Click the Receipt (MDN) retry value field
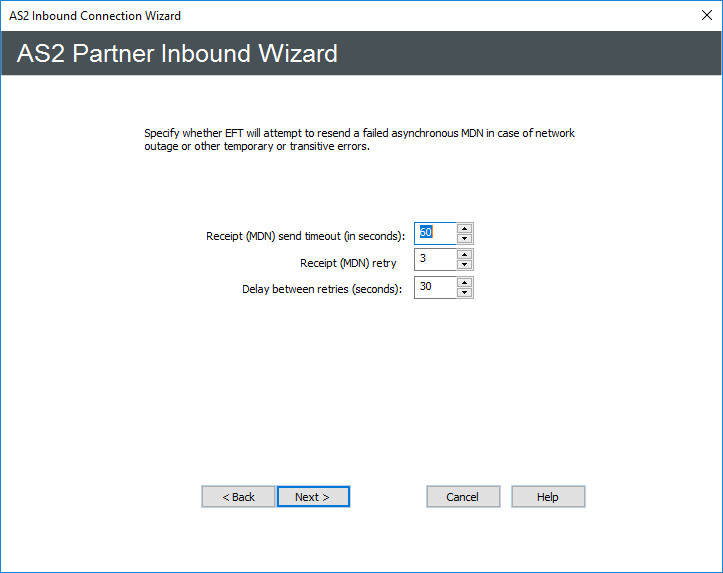The image size is (723, 573). click(435, 260)
